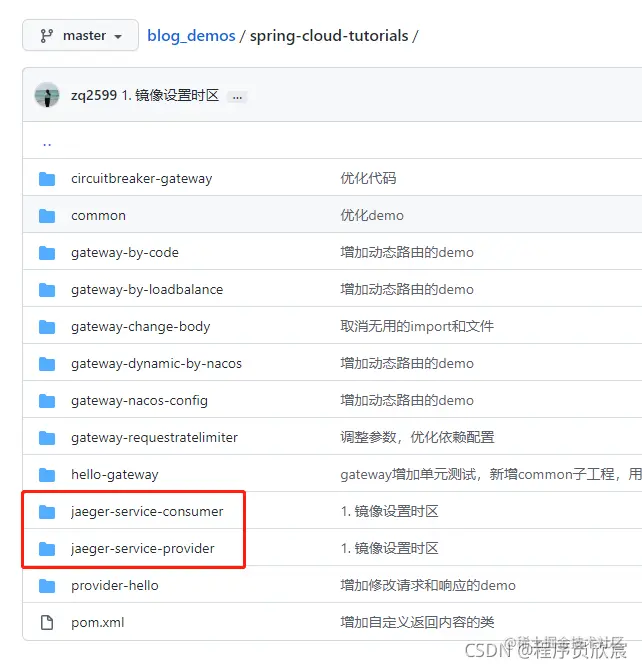Open commit message on hello-gateway row
The image size is (642, 668).
pyautogui.click(x=491, y=475)
